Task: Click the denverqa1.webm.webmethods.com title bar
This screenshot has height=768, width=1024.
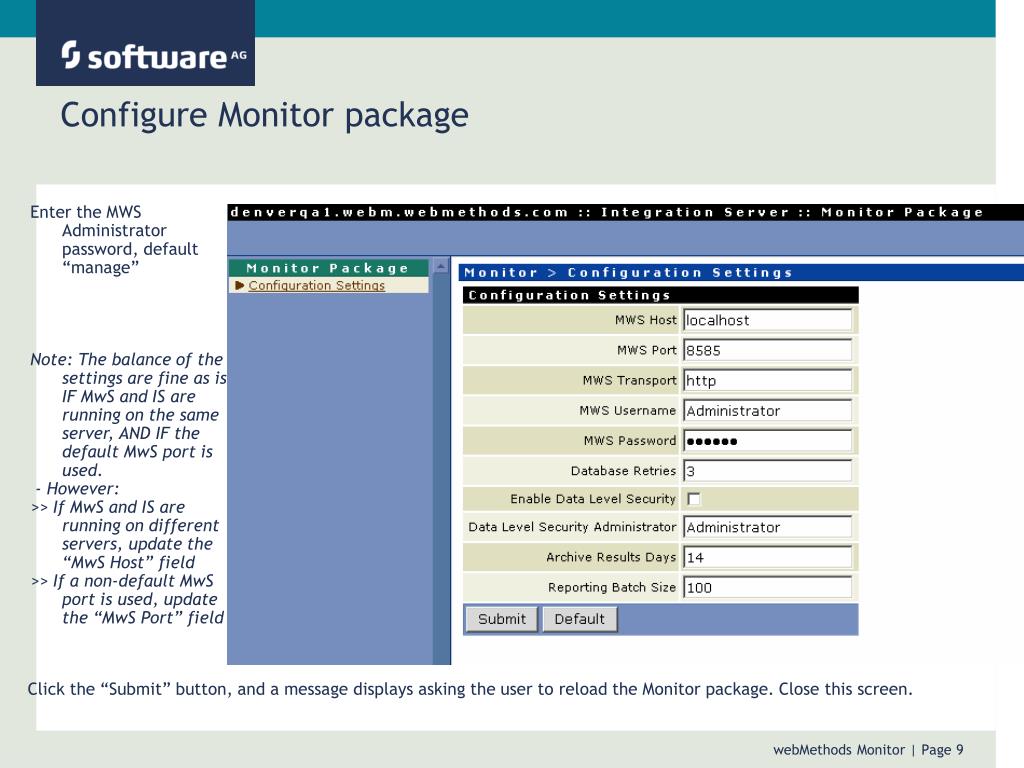Action: pos(626,212)
